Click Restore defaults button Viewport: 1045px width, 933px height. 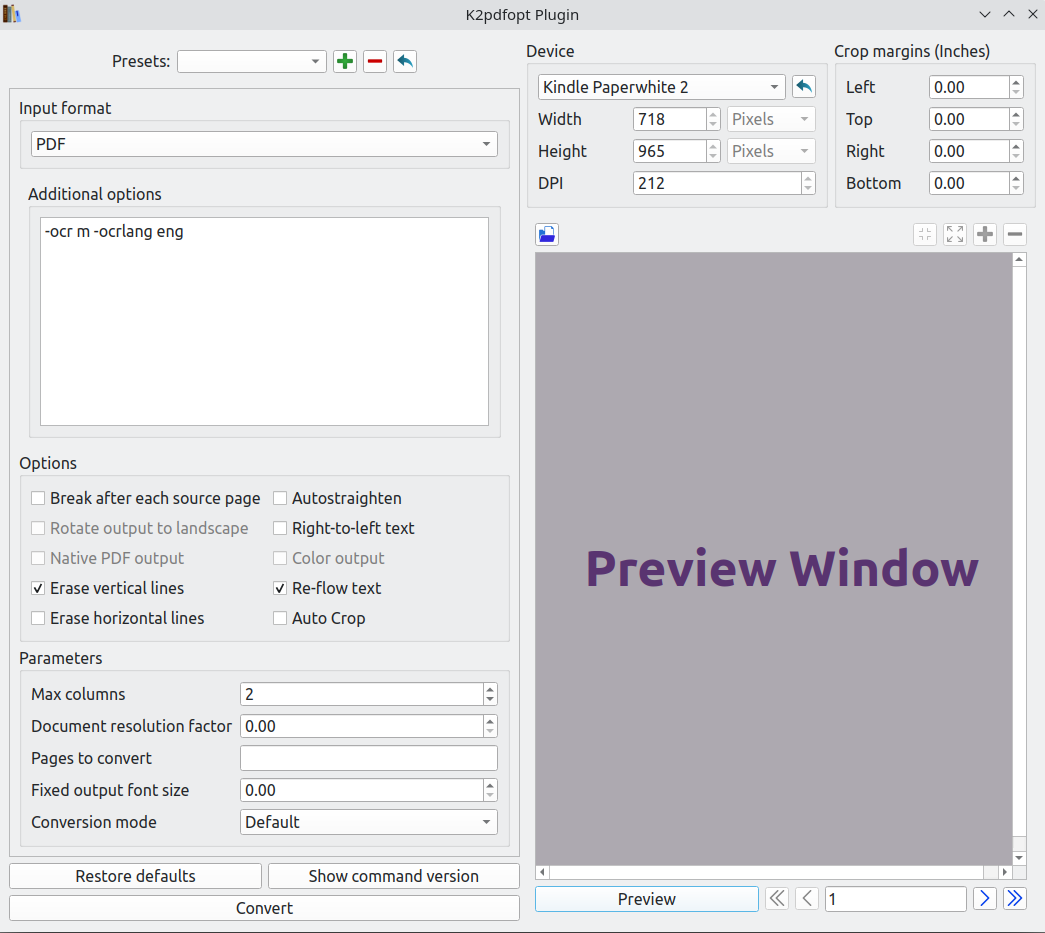click(x=135, y=876)
